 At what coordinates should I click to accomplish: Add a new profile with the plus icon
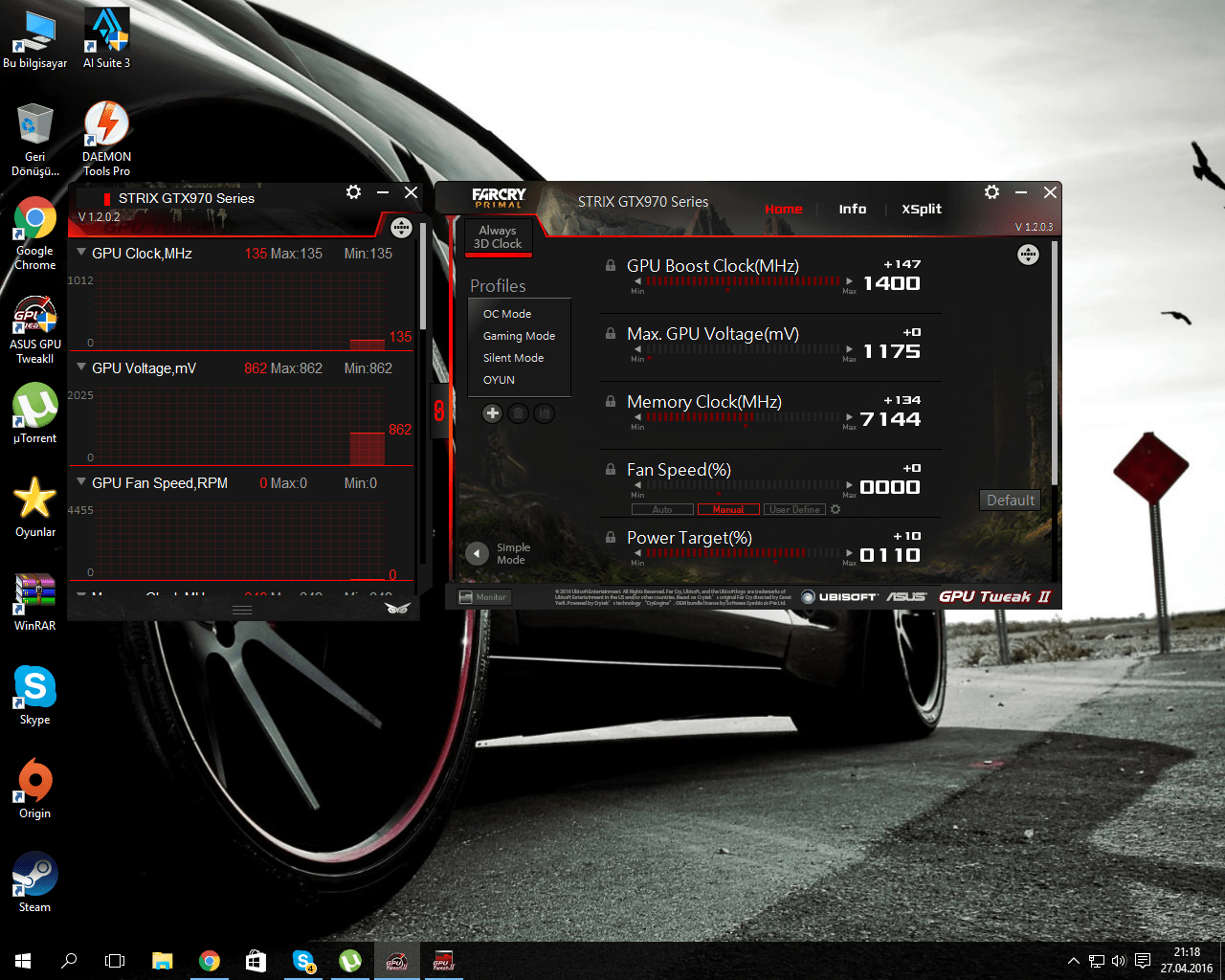click(492, 413)
